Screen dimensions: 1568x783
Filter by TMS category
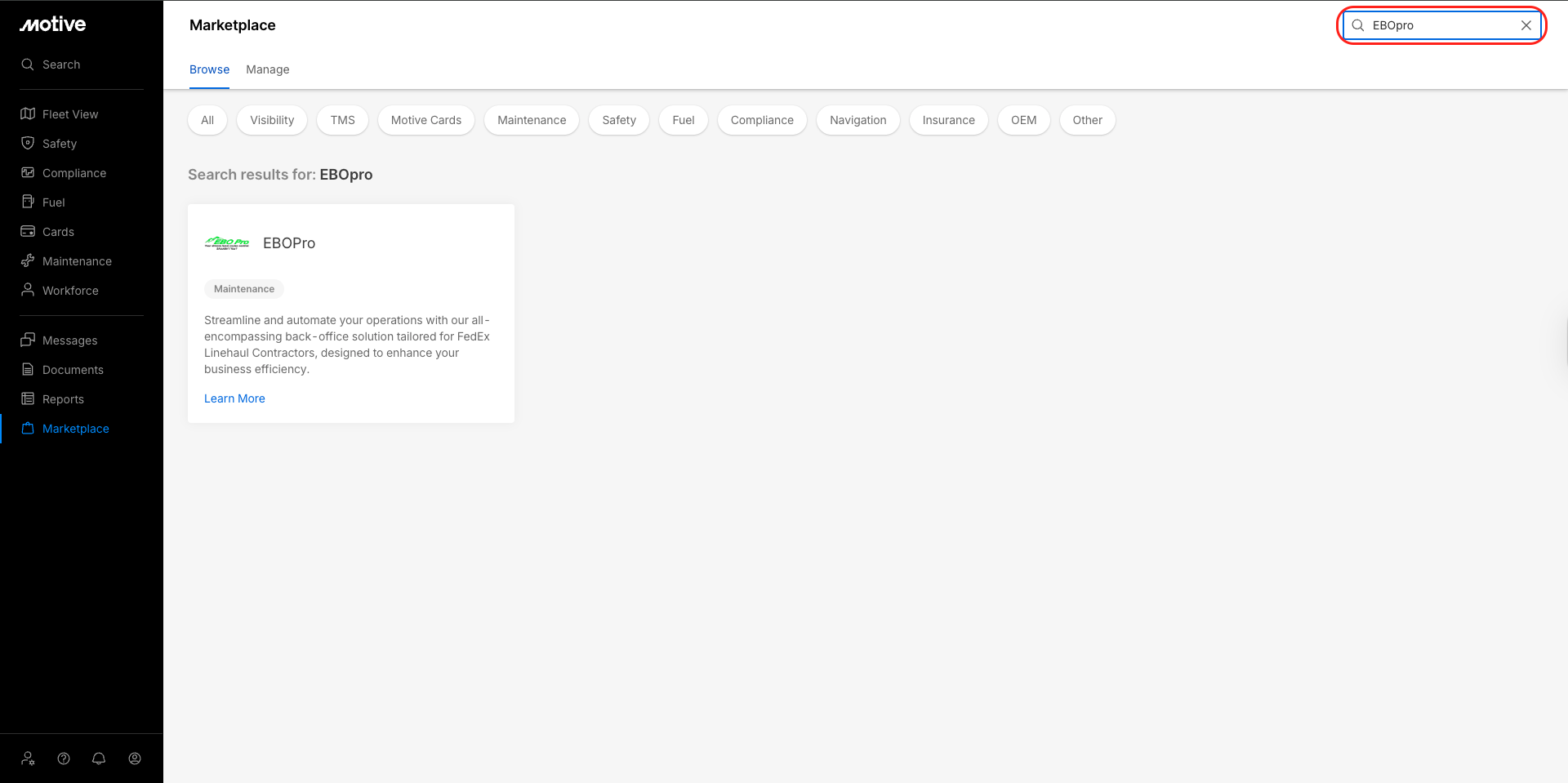click(x=343, y=120)
